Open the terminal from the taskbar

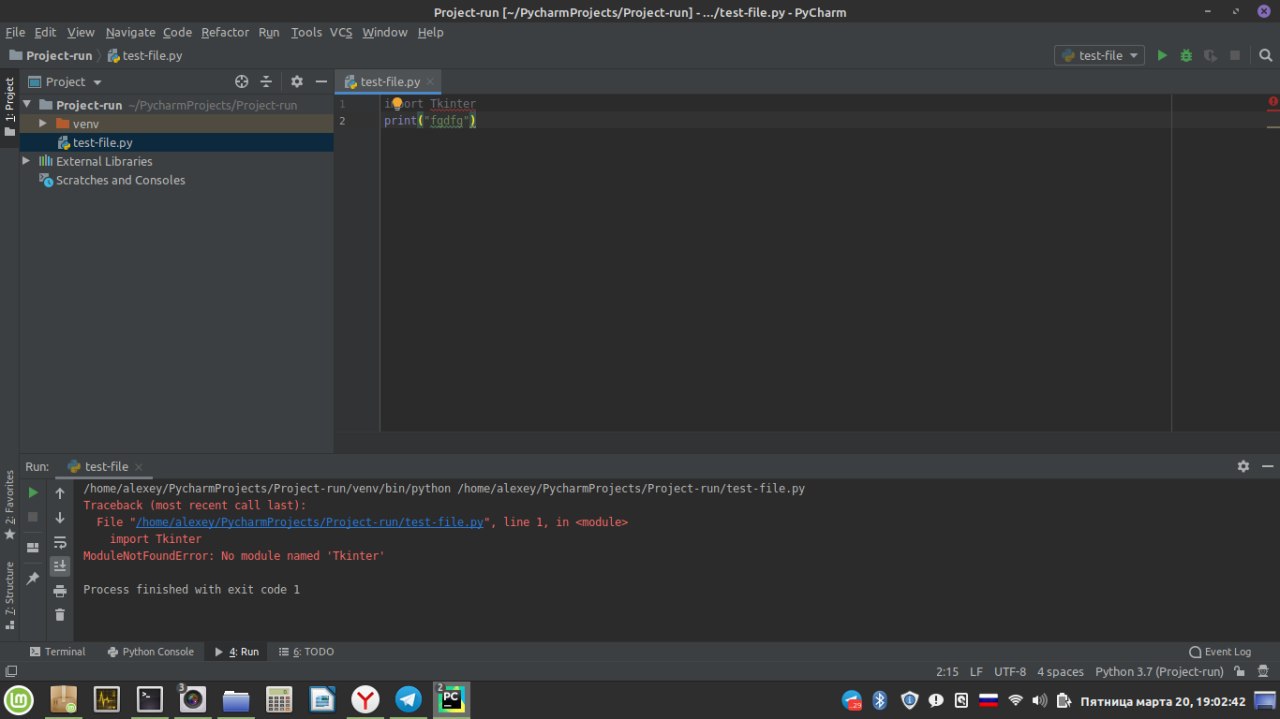(x=150, y=699)
